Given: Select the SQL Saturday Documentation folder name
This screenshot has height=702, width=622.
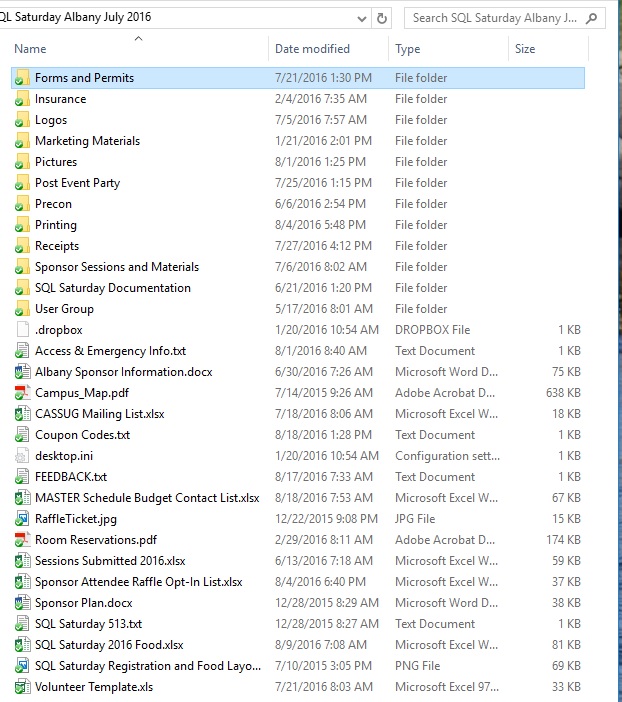Looking at the screenshot, I should tap(113, 288).
